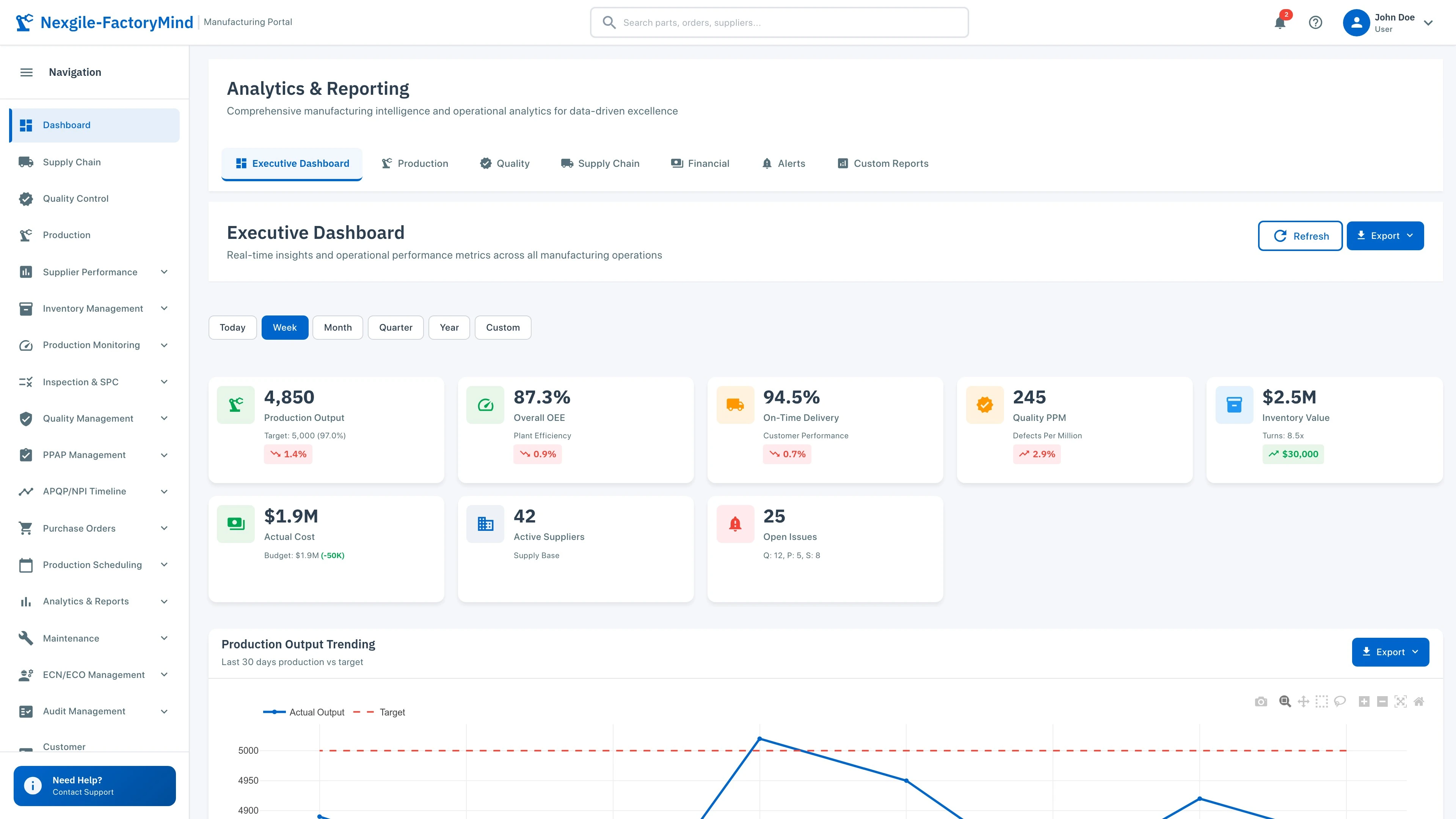Select the pan tool on the trending chart
Viewport: 1456px width, 819px height.
tap(1304, 701)
